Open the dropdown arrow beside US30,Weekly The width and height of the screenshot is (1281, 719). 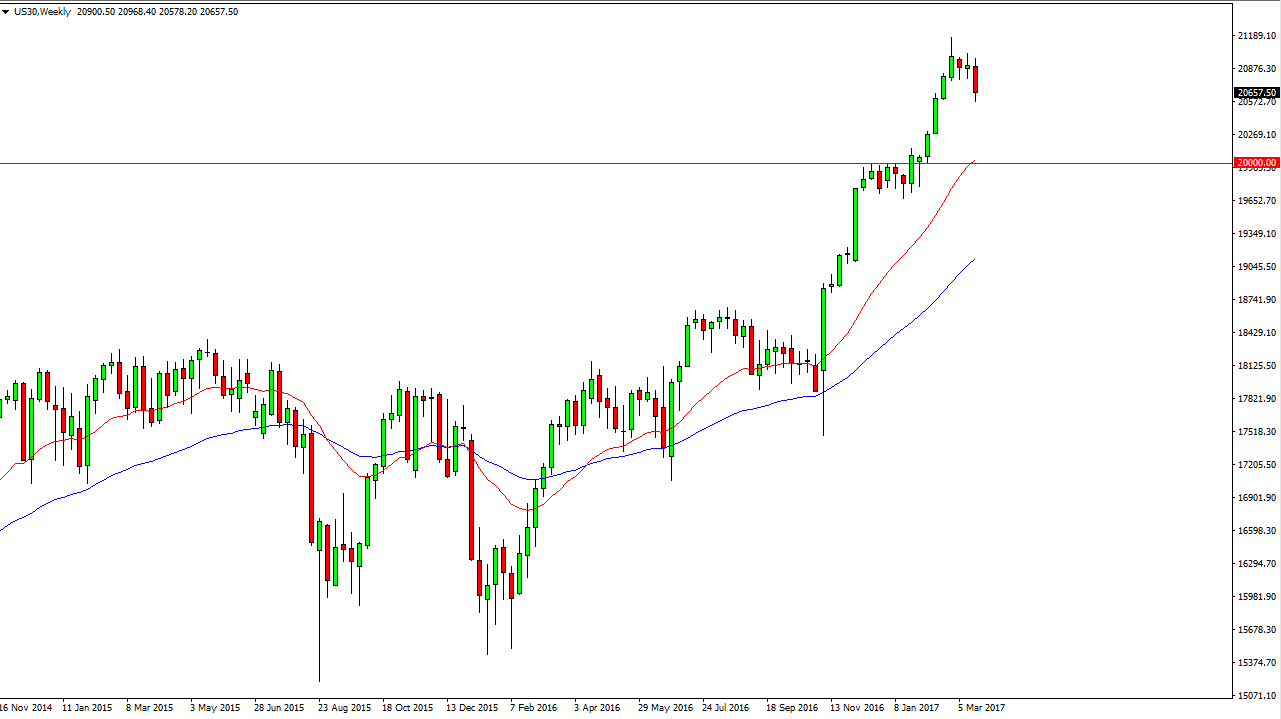tap(7, 12)
